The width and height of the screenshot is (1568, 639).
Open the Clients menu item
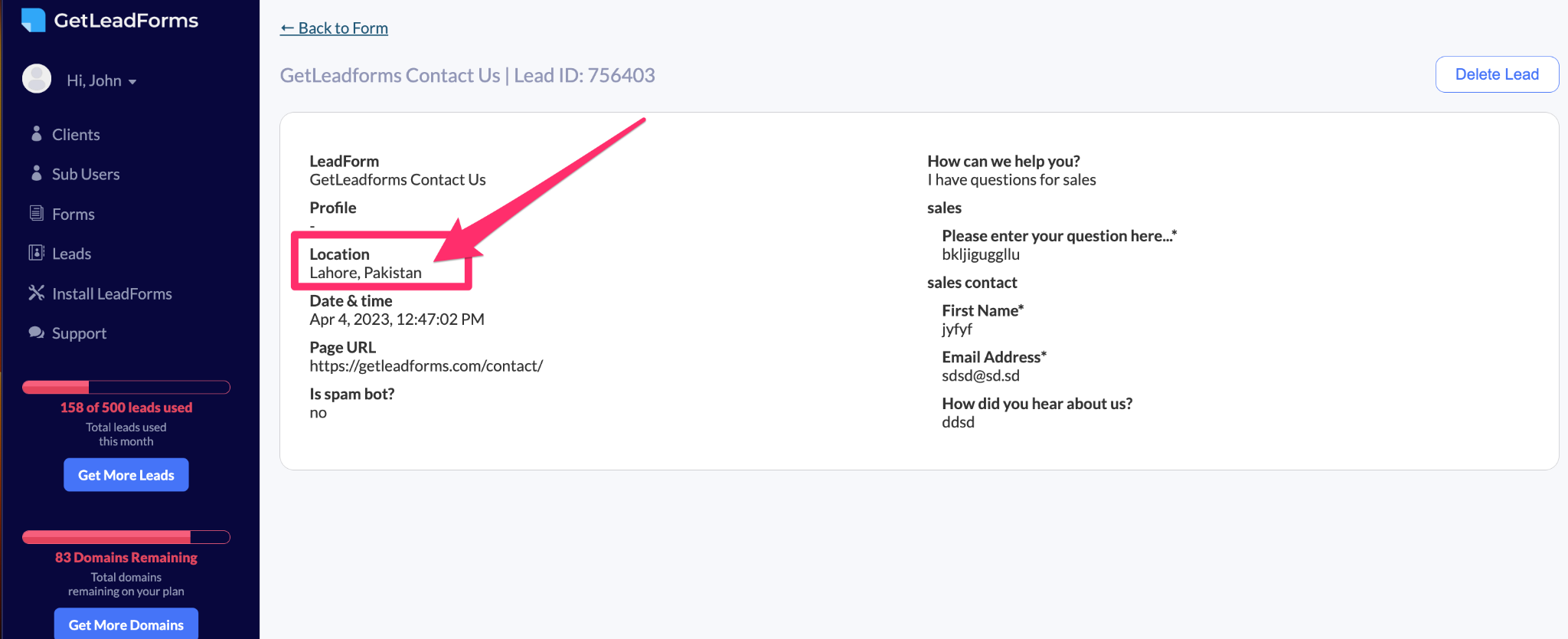[x=76, y=135]
